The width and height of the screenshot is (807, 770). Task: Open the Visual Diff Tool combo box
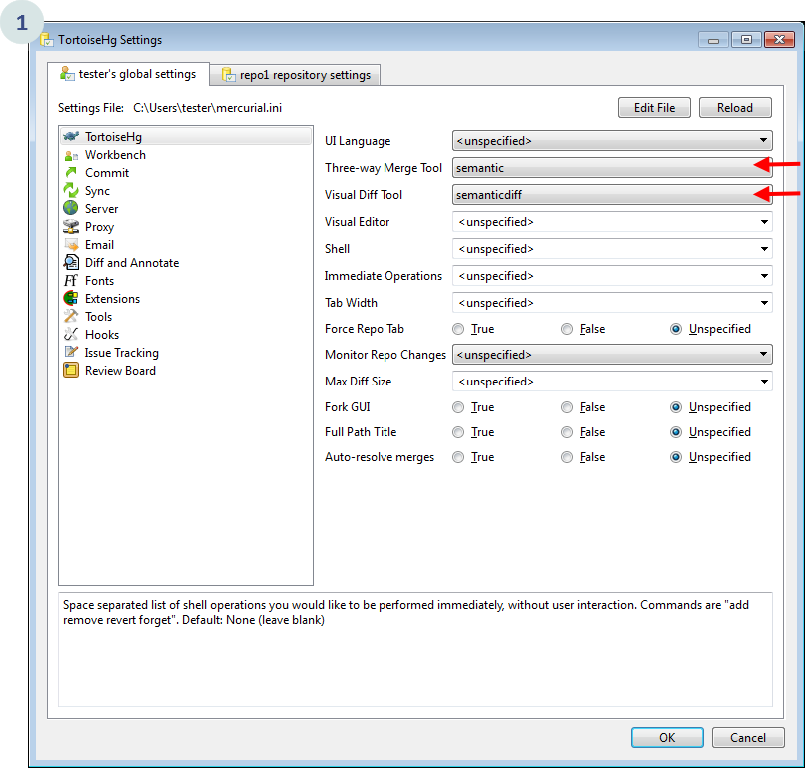(612, 195)
